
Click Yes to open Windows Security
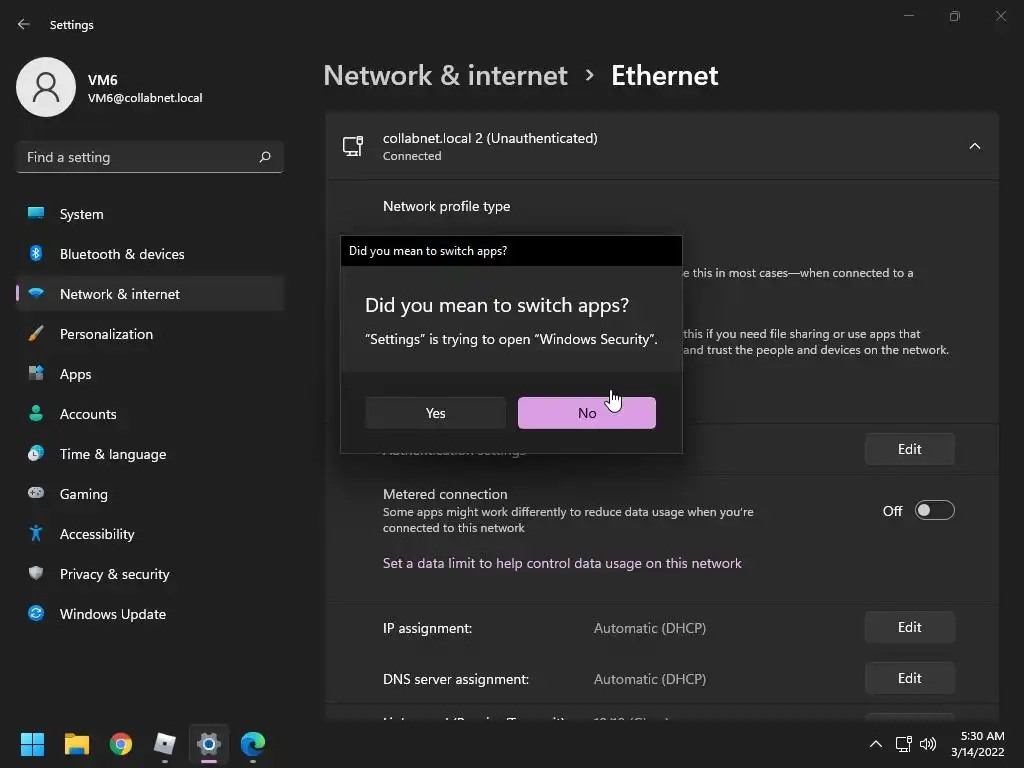[435, 413]
